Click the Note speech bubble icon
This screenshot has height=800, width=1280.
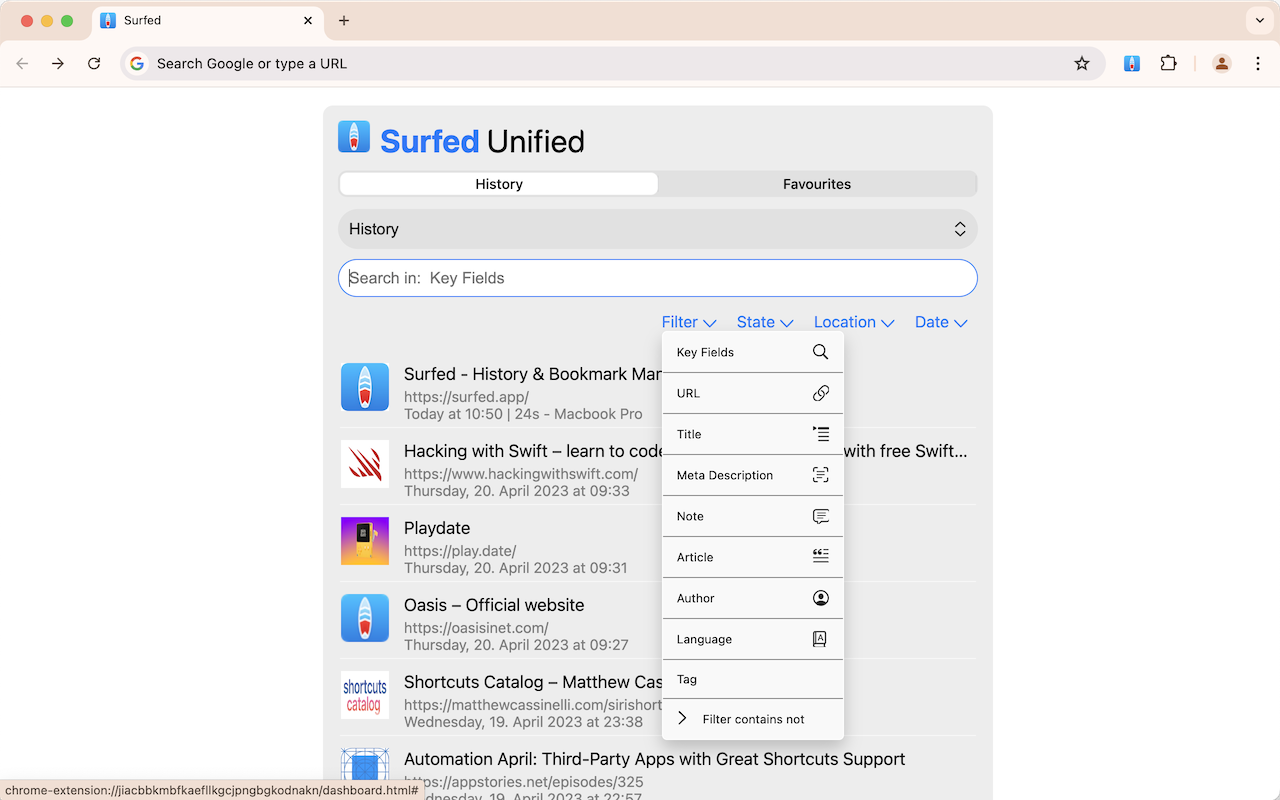(820, 516)
